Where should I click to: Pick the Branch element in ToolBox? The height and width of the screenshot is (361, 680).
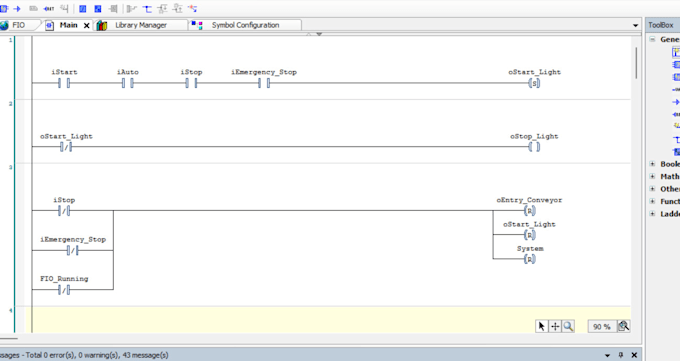[676, 140]
